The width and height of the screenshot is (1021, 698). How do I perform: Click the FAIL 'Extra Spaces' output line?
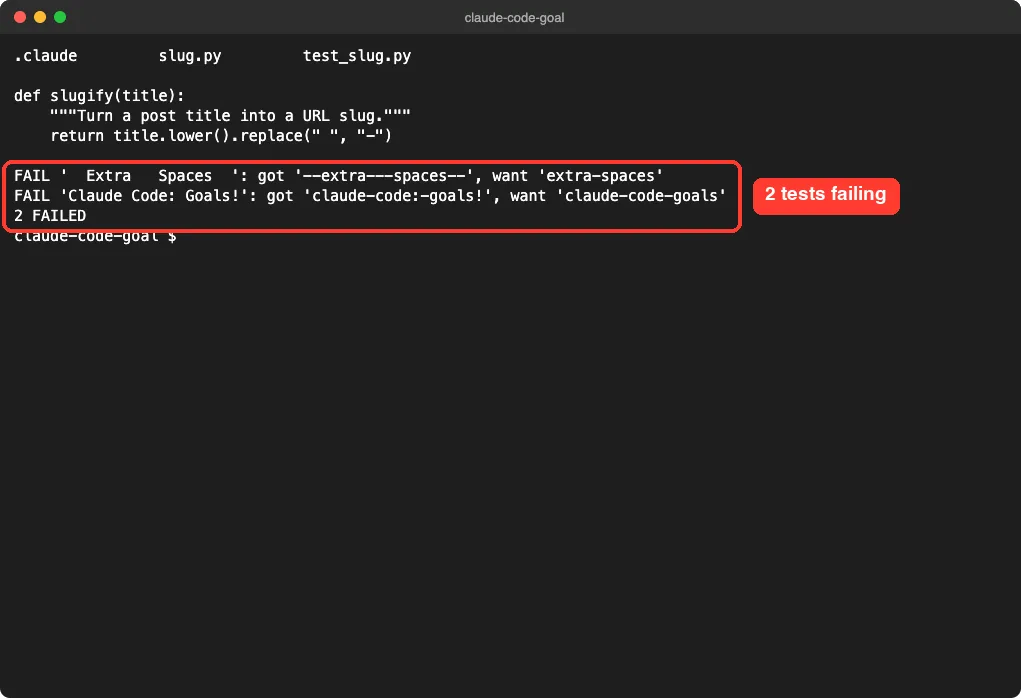pyautogui.click(x=339, y=176)
